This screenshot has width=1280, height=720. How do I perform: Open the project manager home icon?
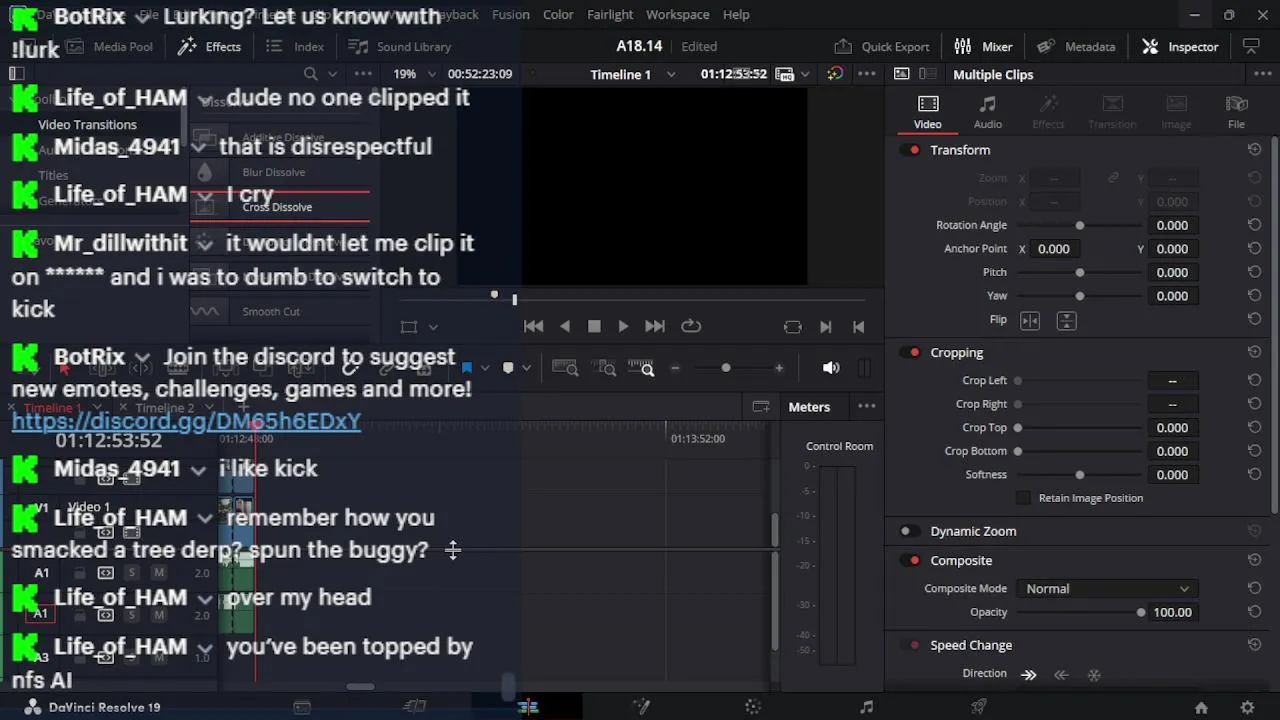[x=1201, y=707]
